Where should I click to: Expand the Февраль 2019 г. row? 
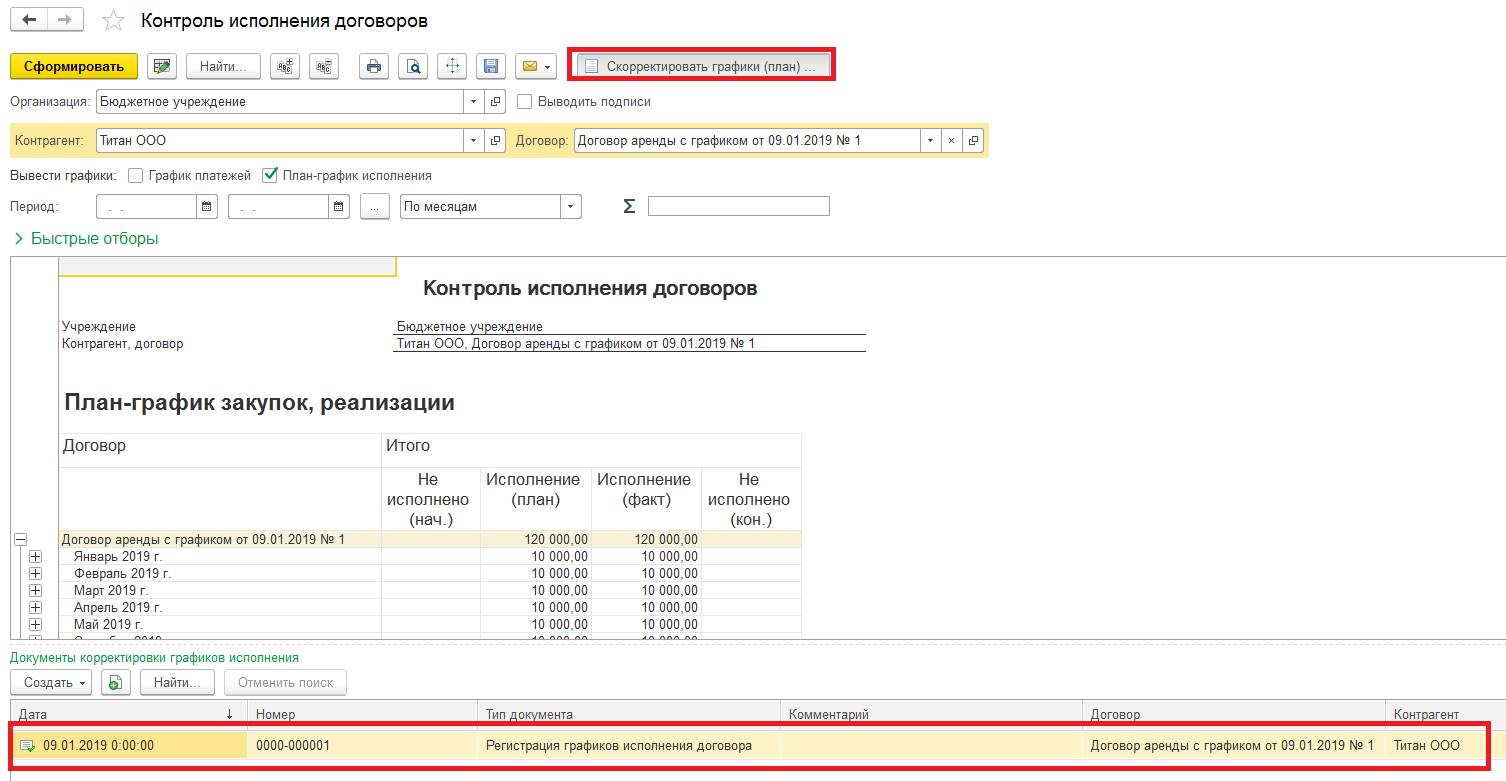pyautogui.click(x=36, y=574)
